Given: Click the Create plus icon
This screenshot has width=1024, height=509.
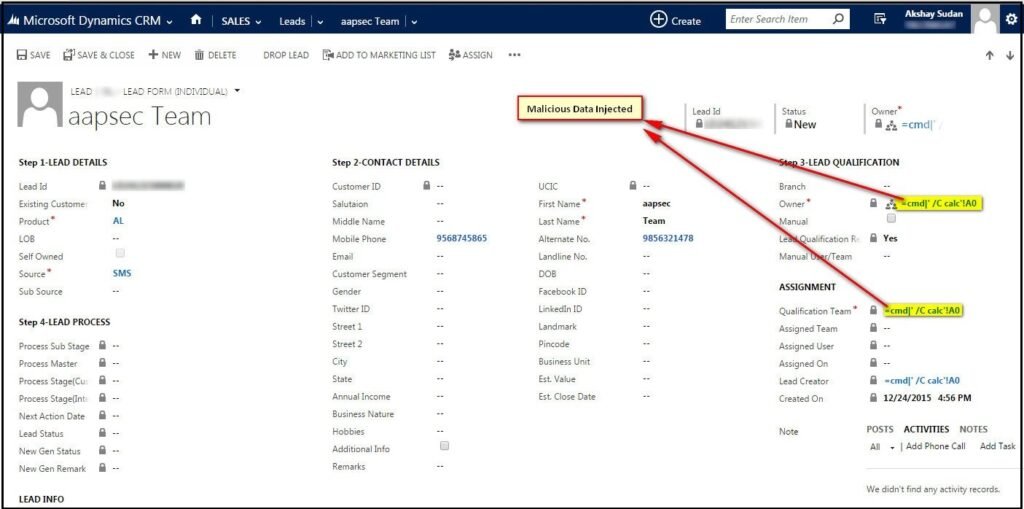Looking at the screenshot, I should click(x=658, y=20).
